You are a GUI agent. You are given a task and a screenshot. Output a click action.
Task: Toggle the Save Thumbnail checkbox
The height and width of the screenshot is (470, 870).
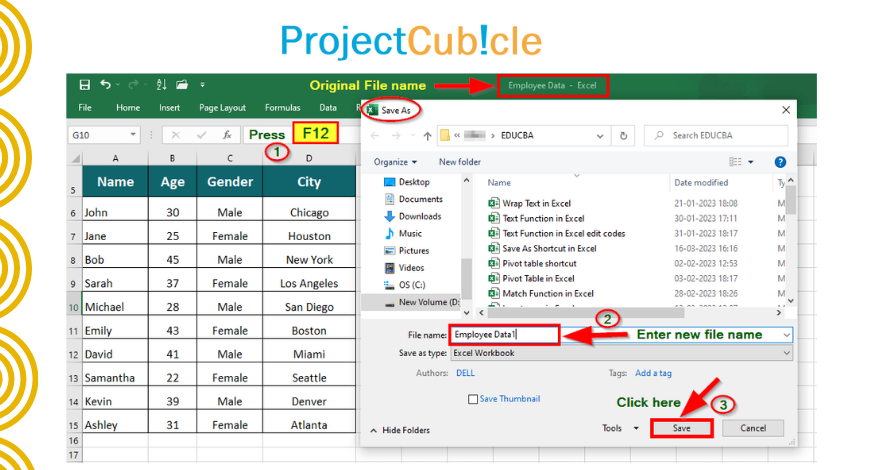pyautogui.click(x=473, y=399)
